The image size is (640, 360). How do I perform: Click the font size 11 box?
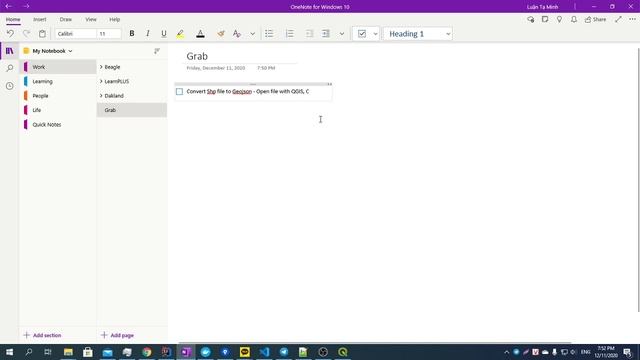(109, 33)
